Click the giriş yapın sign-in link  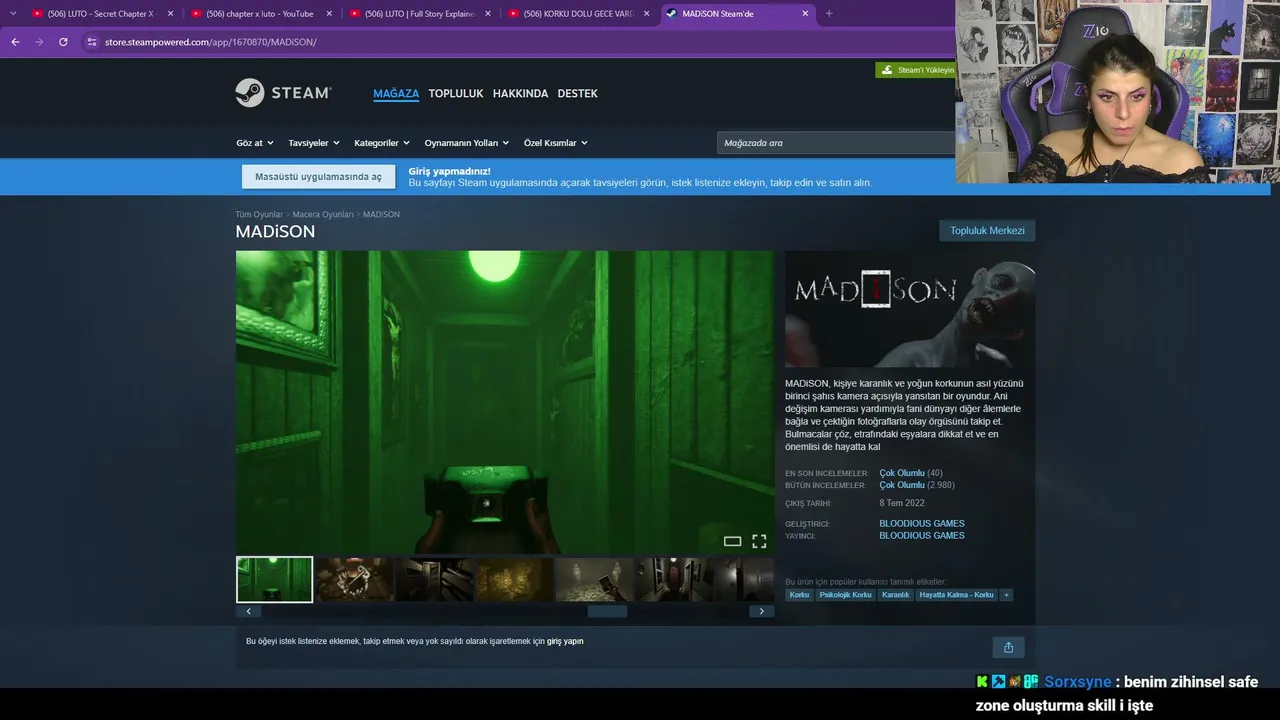click(x=565, y=641)
